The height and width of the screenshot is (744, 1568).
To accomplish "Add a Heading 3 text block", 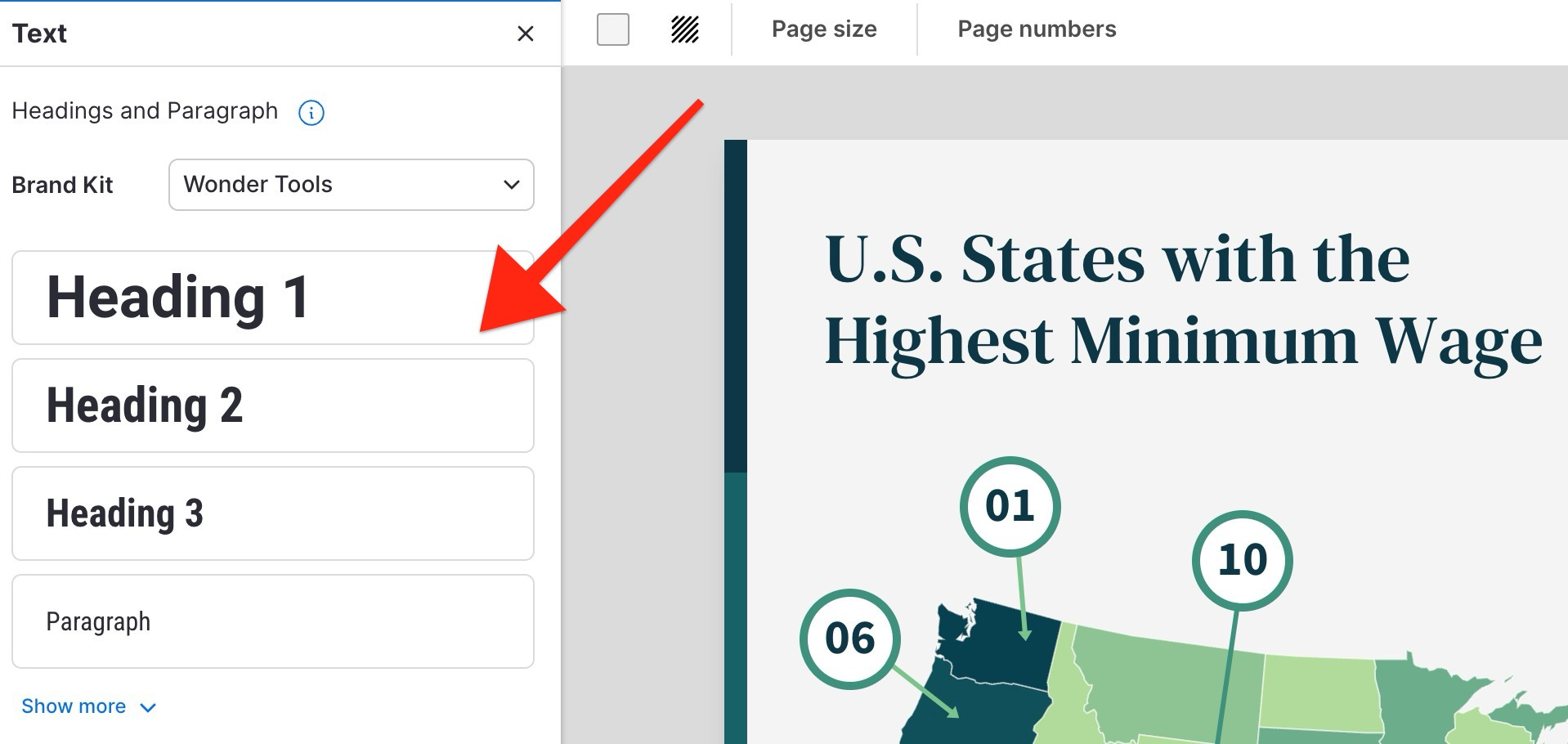I will click(x=273, y=513).
